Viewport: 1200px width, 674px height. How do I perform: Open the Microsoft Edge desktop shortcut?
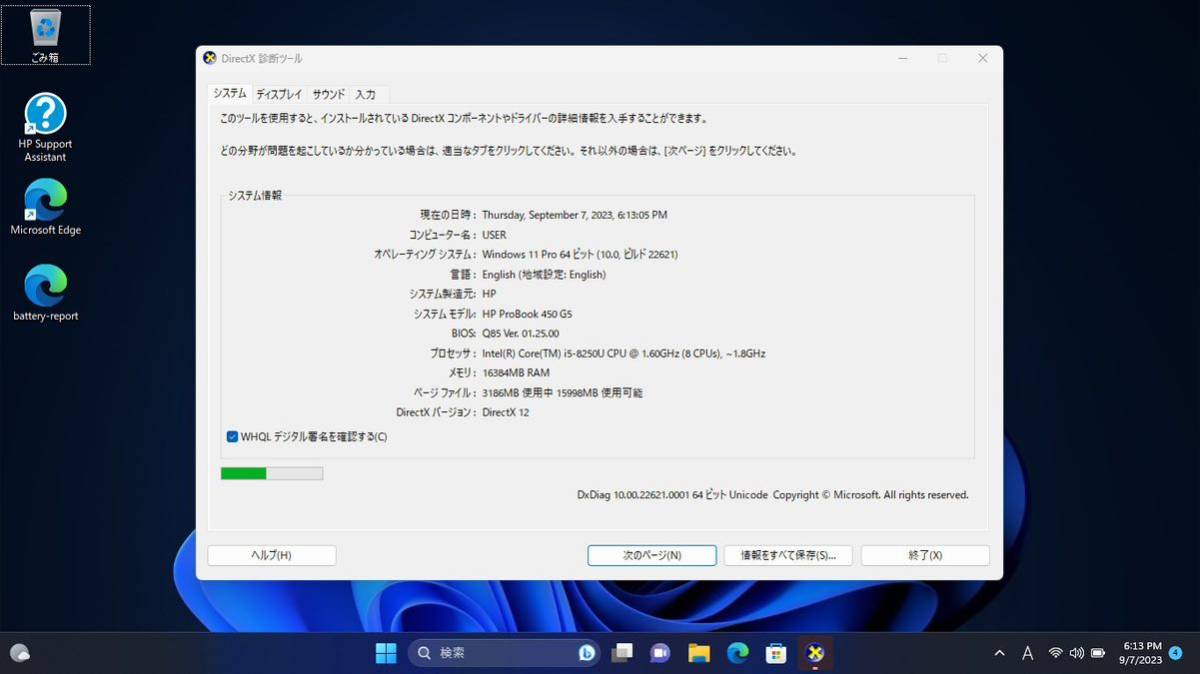(45, 207)
